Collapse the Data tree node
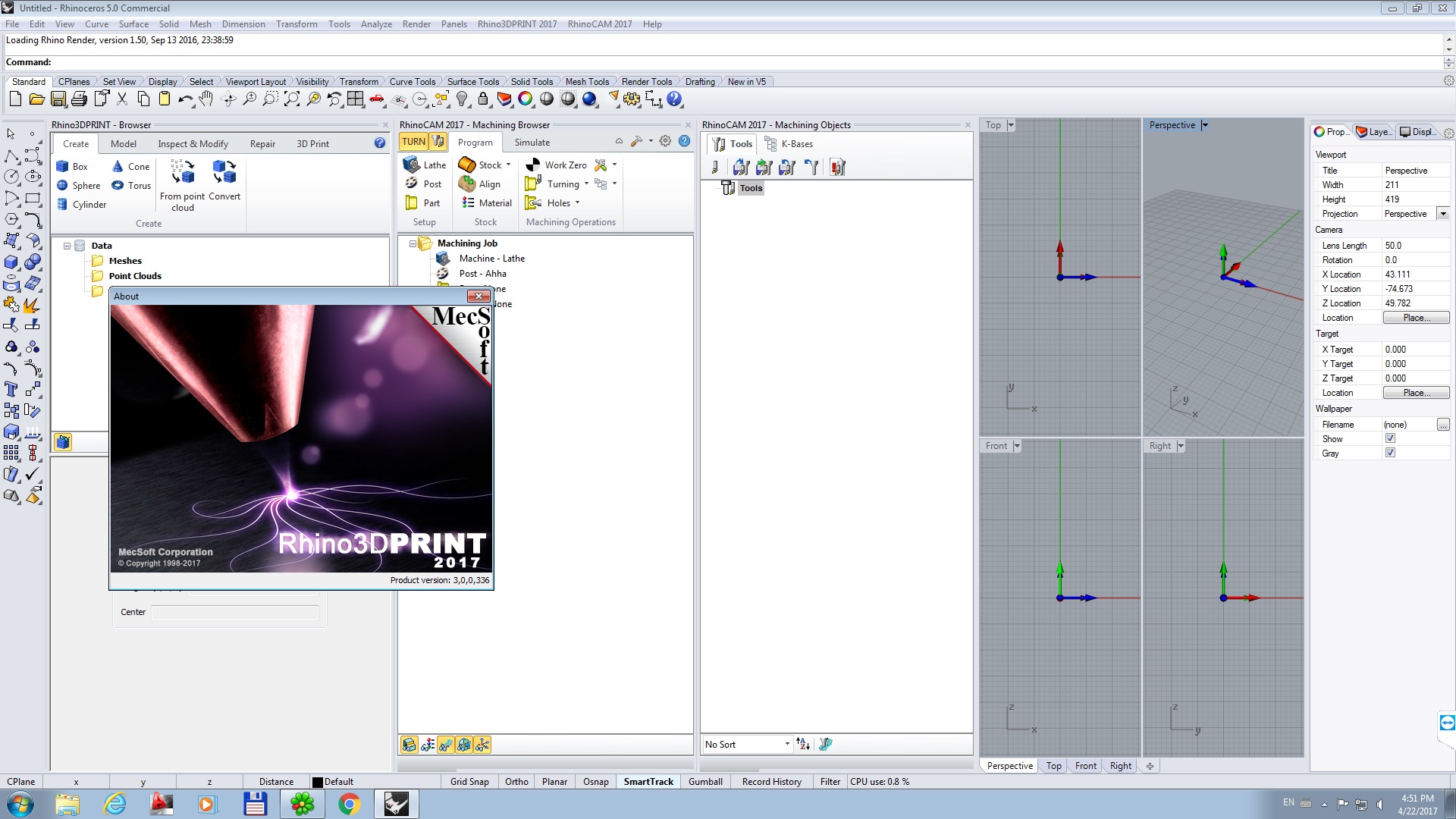This screenshot has width=1456, height=819. [67, 246]
